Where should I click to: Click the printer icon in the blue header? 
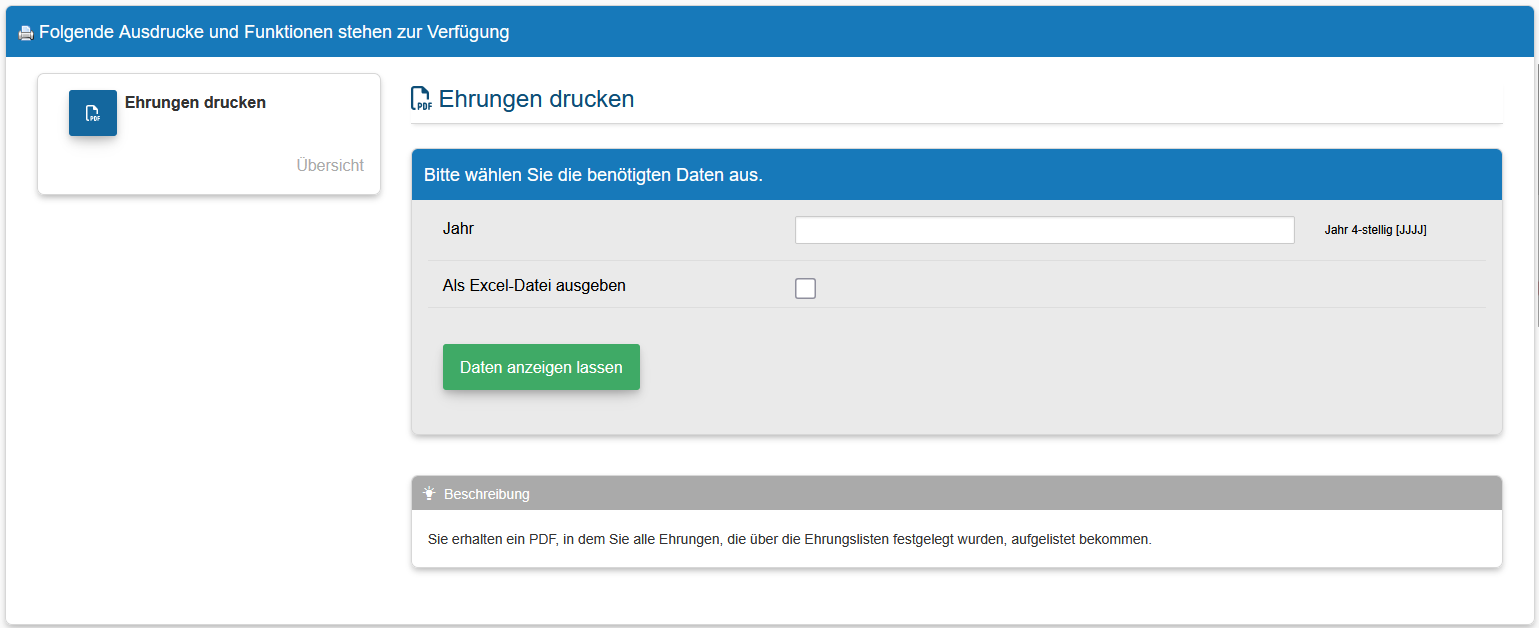point(26,33)
